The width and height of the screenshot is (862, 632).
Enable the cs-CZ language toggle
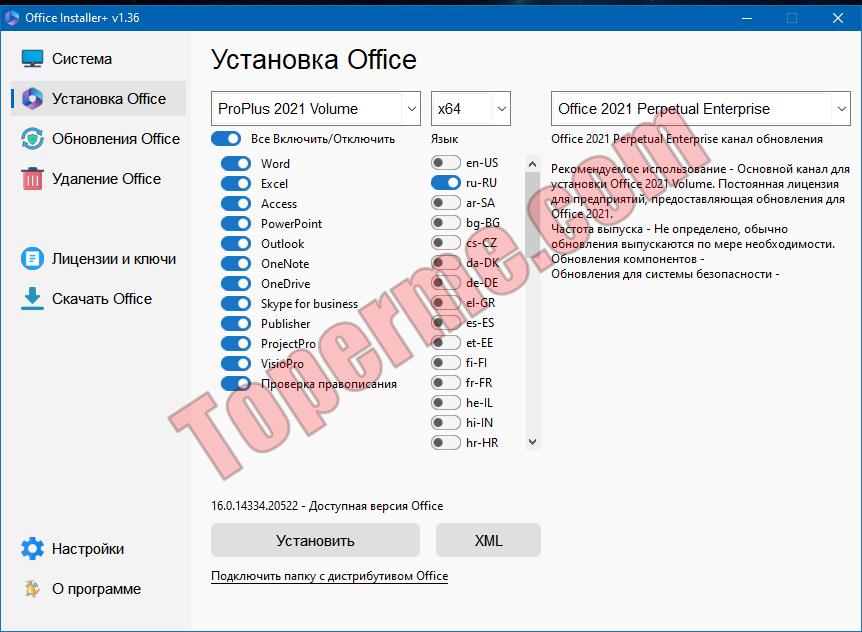446,242
